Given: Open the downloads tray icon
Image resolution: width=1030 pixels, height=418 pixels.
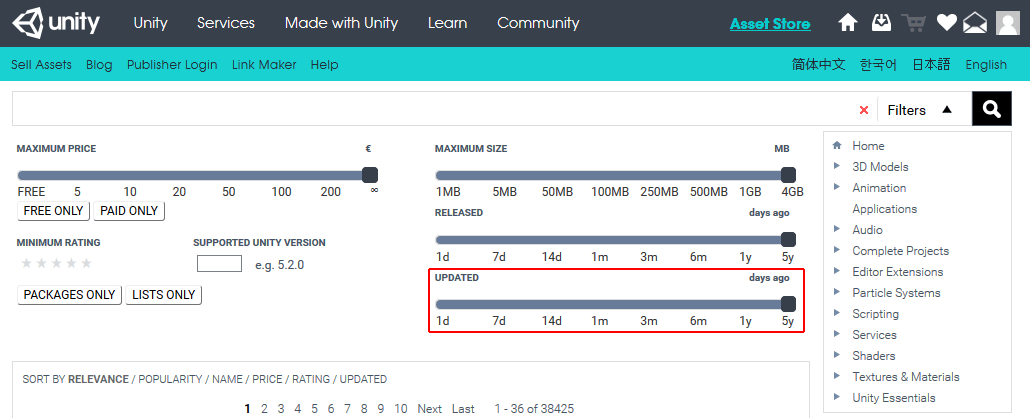Looking at the screenshot, I should click(881, 23).
